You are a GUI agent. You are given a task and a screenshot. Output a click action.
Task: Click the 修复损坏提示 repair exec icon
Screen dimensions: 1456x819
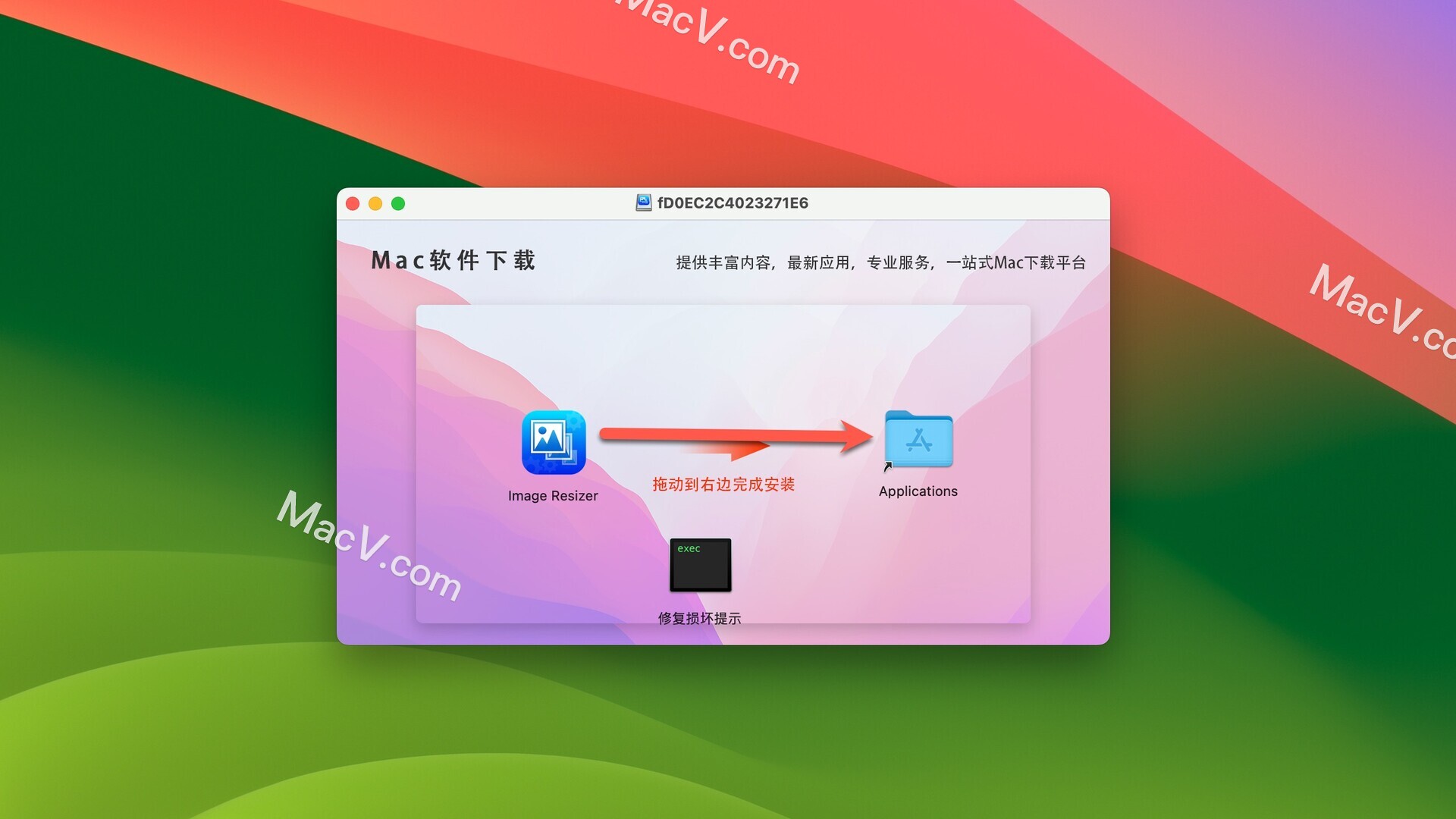(700, 564)
